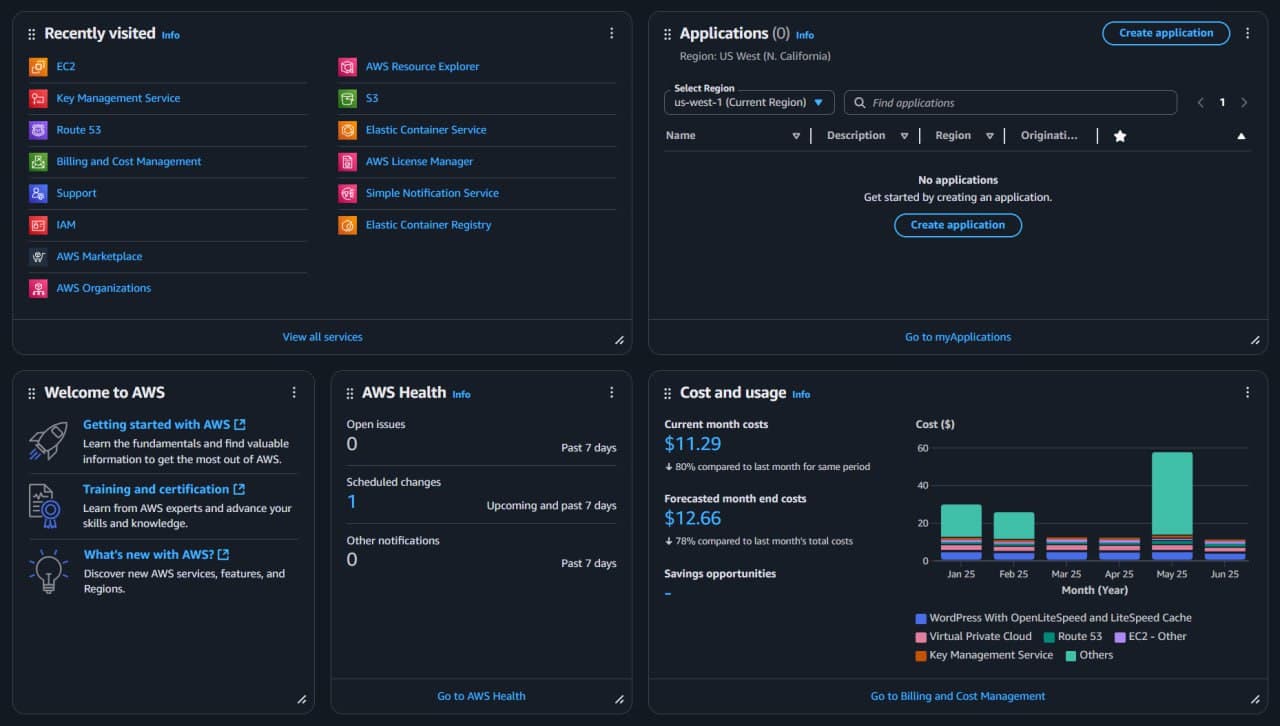Open Cost and usage widget options menu
The image size is (1280, 726).
coord(1247,393)
